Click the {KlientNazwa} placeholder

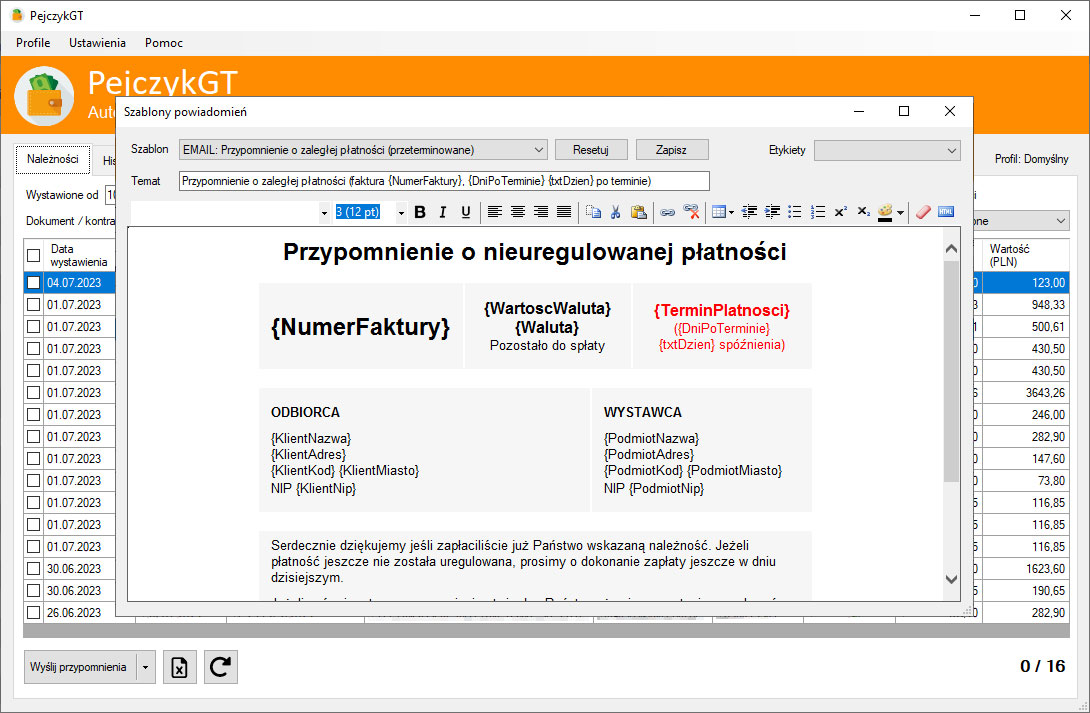(311, 439)
